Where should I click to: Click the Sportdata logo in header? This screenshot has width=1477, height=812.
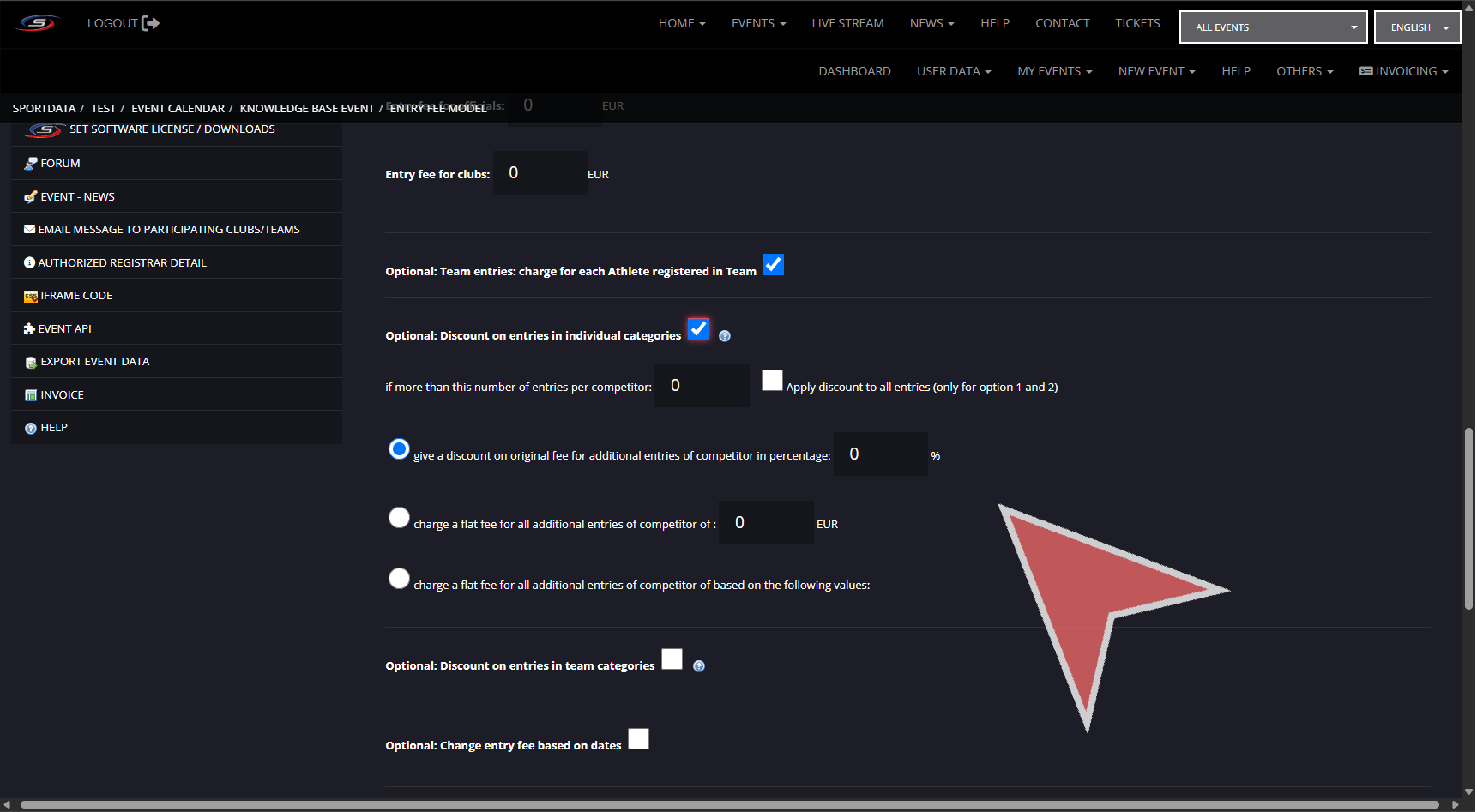point(38,23)
